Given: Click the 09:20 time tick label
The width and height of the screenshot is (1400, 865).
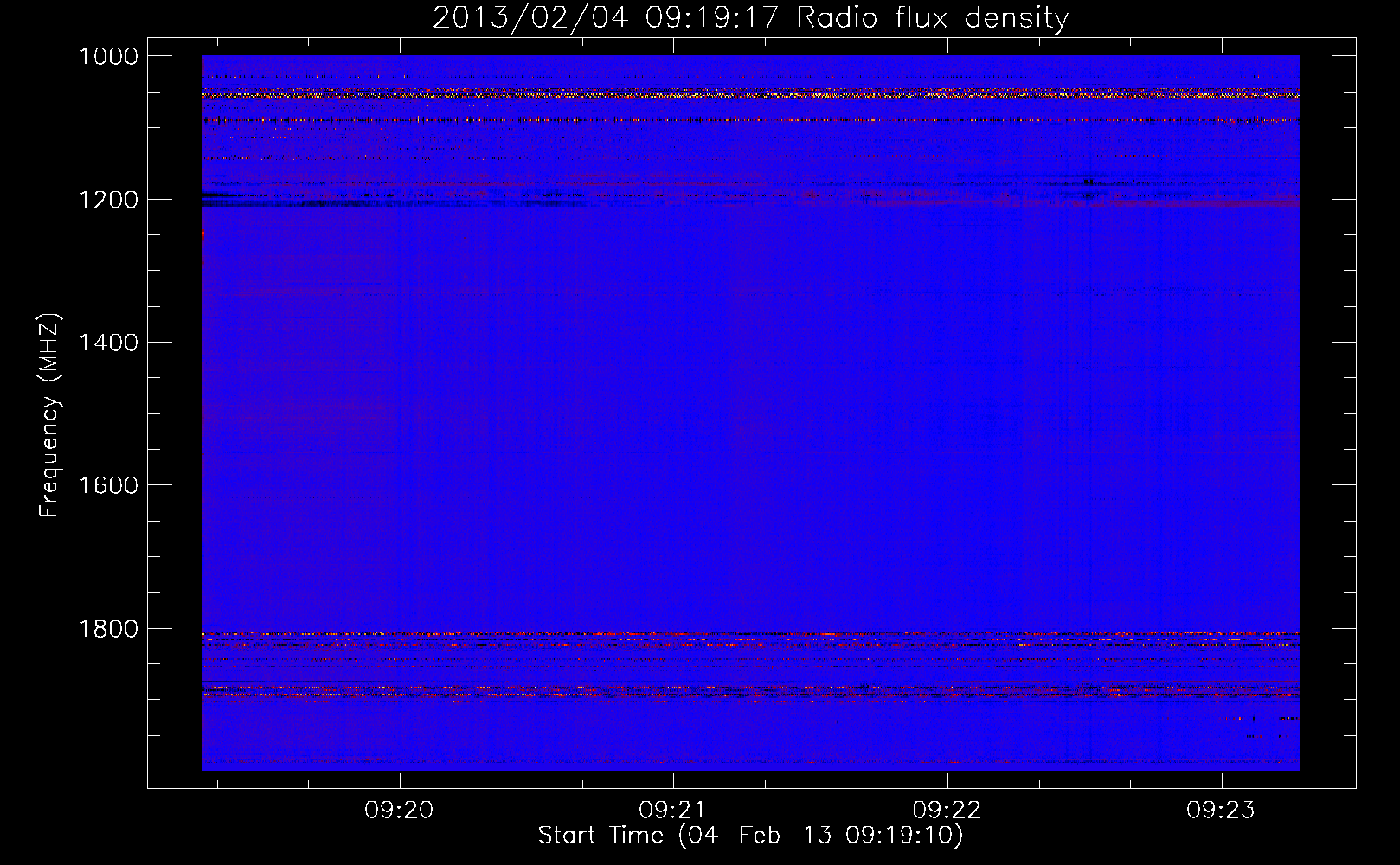Looking at the screenshot, I should 399,811.
